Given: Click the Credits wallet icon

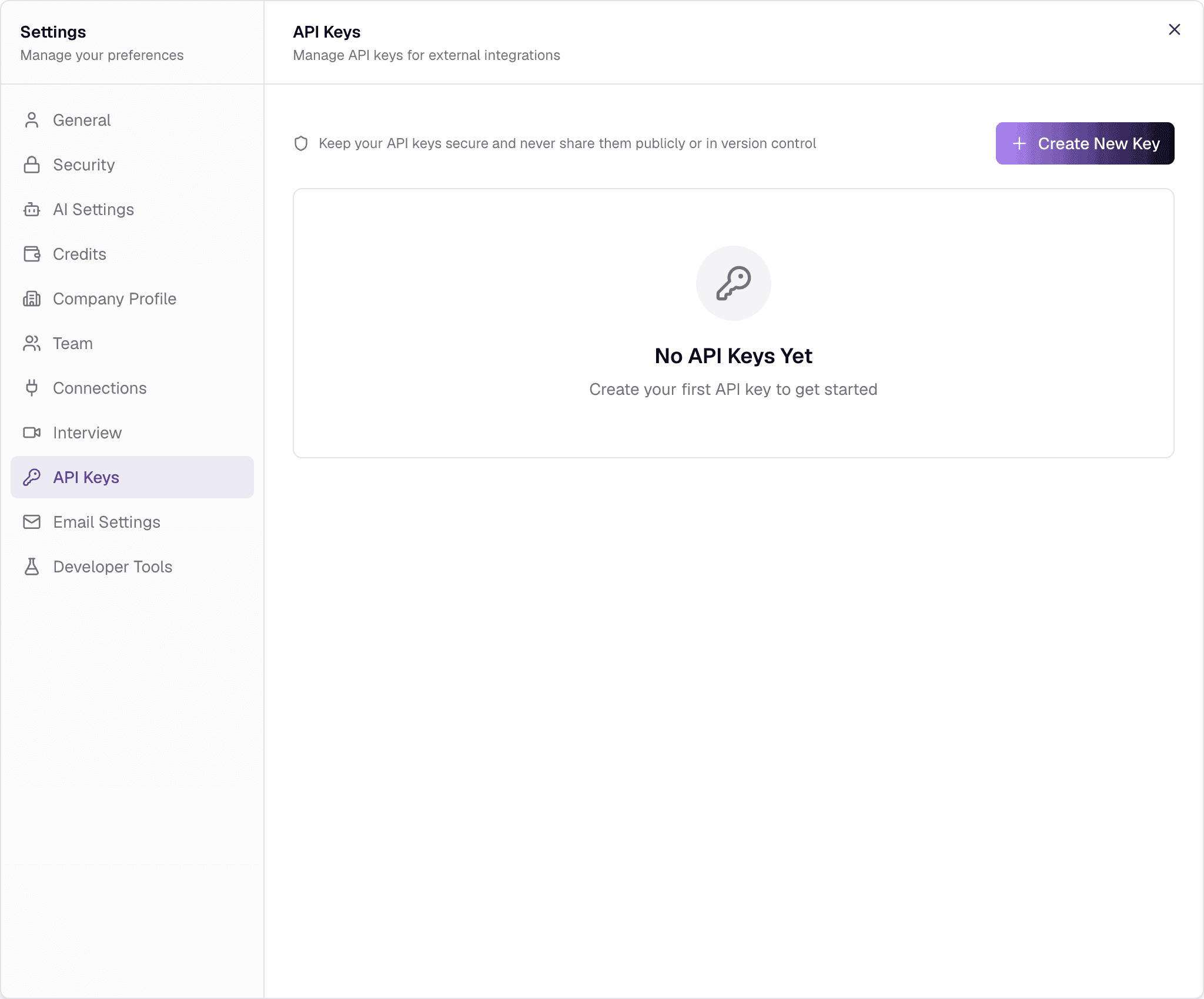Looking at the screenshot, I should click(x=32, y=254).
